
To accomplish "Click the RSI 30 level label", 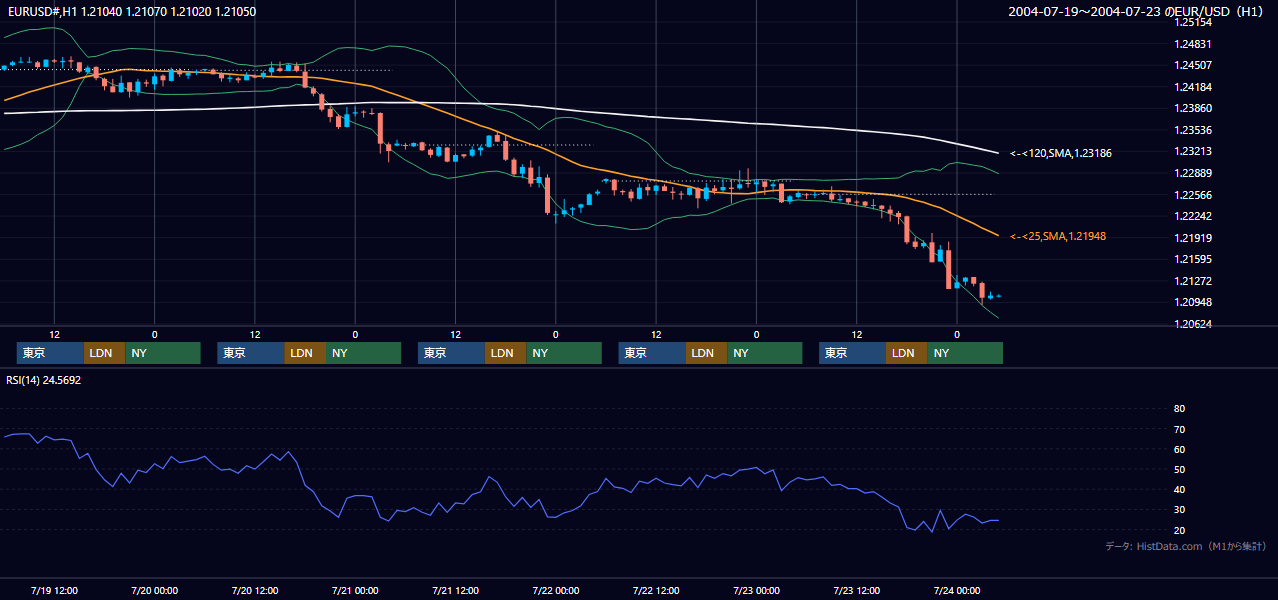I will point(1179,510).
